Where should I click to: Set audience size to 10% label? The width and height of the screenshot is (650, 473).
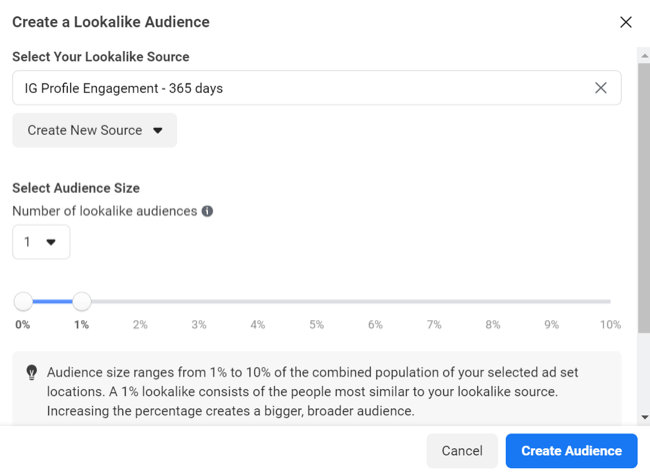(x=610, y=325)
